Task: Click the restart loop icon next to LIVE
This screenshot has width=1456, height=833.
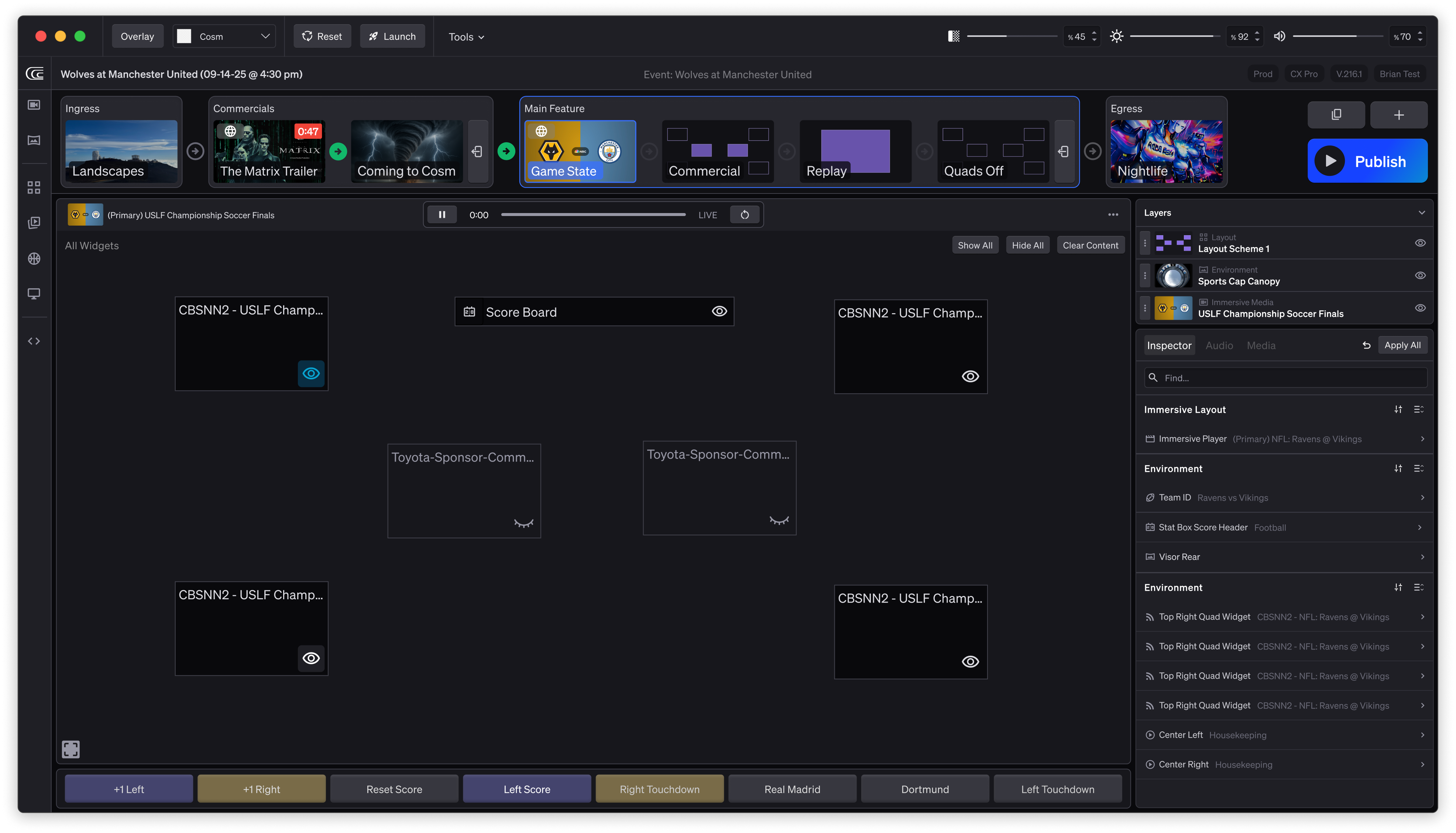Action: tap(745, 215)
